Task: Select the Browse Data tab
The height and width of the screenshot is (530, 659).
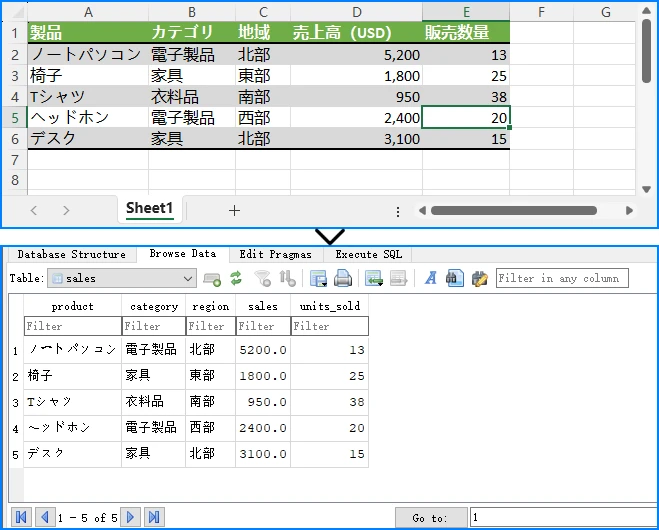Action: click(x=183, y=254)
